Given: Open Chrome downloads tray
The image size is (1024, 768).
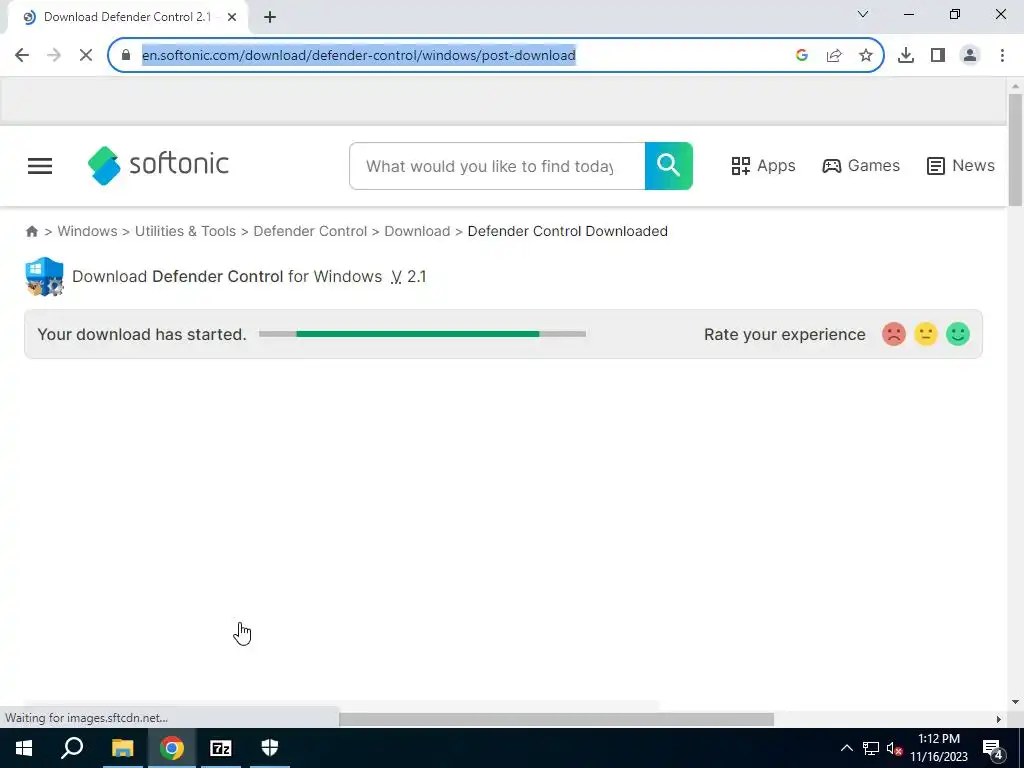Looking at the screenshot, I should (906, 56).
